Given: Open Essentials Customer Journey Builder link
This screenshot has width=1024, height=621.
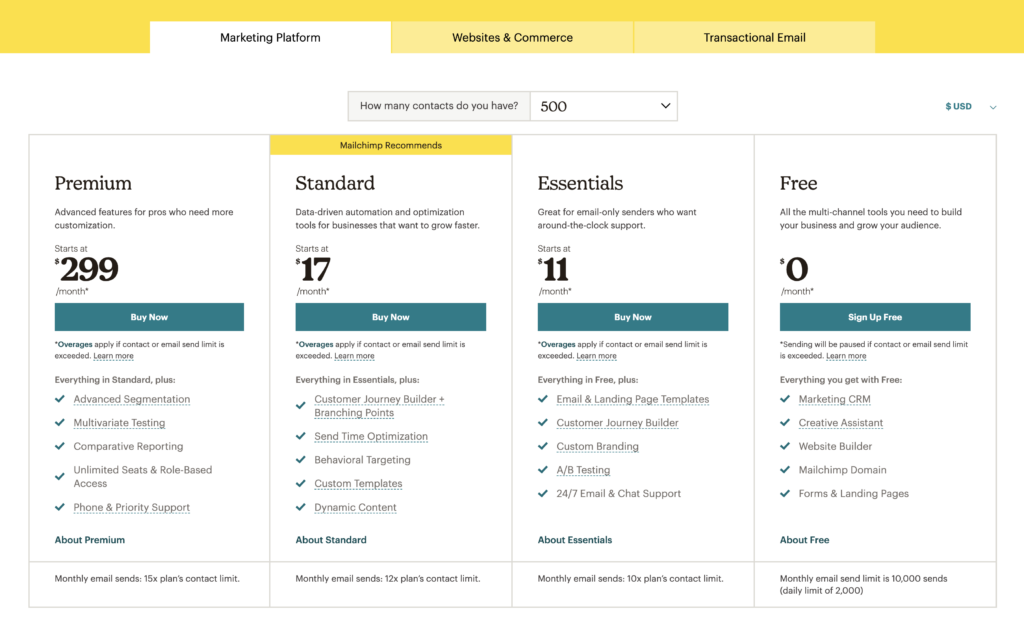Looking at the screenshot, I should 617,422.
